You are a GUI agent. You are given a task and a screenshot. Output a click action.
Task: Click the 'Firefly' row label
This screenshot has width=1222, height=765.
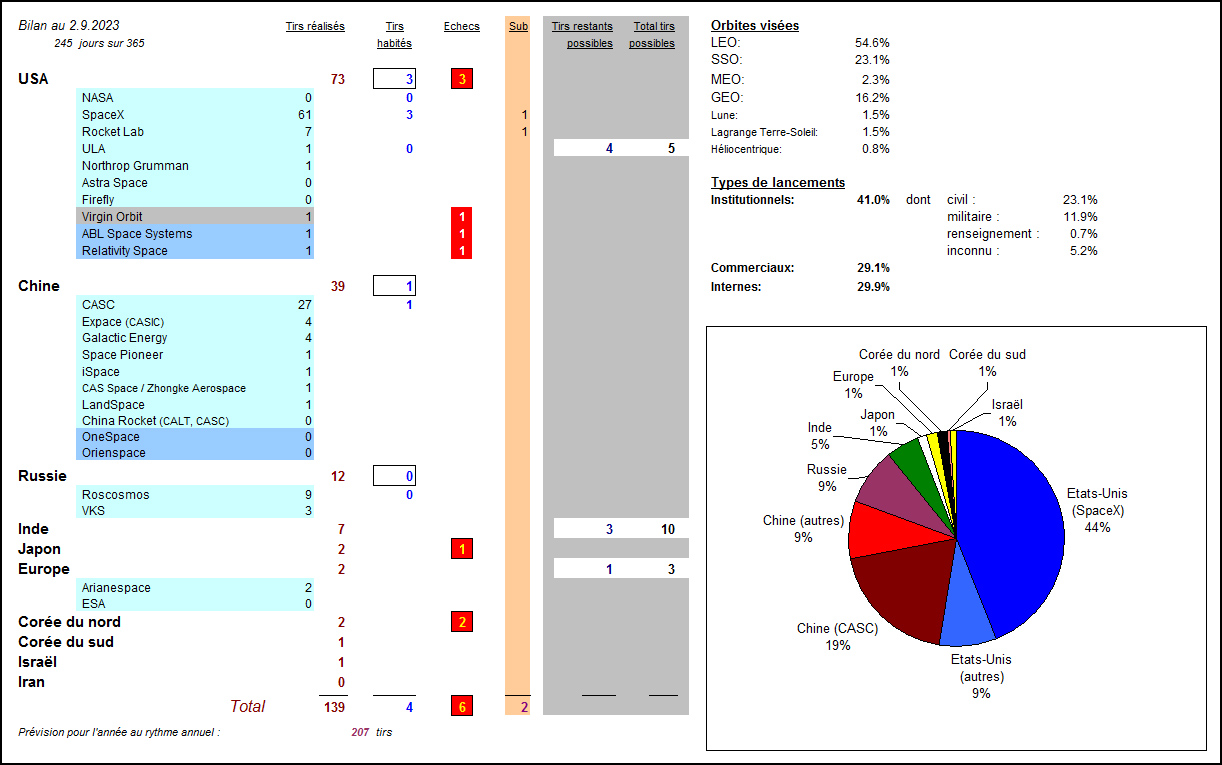coord(98,200)
